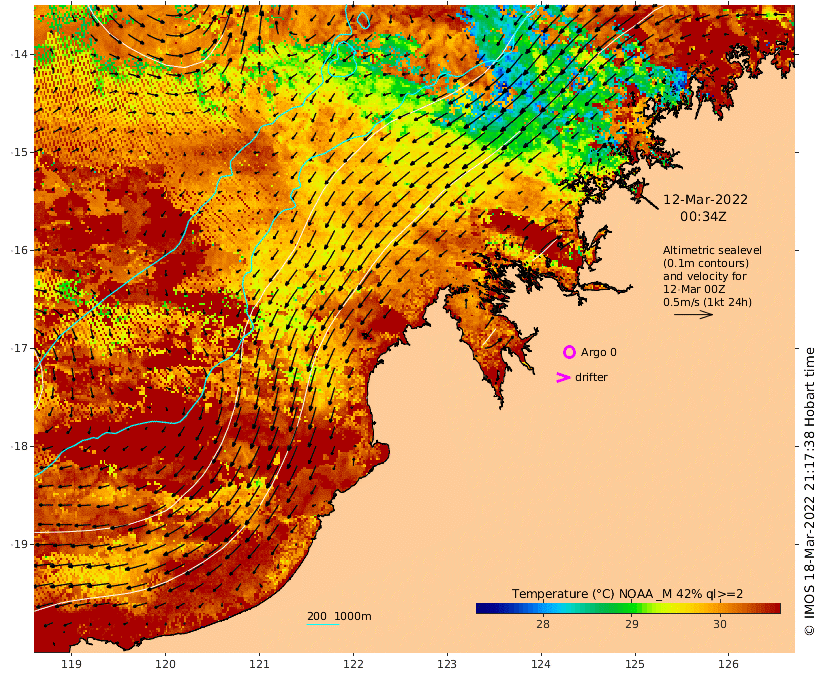The width and height of the screenshot is (820, 680).
Task: Click the '(0.1m contours)' caption line
Action: [706, 264]
